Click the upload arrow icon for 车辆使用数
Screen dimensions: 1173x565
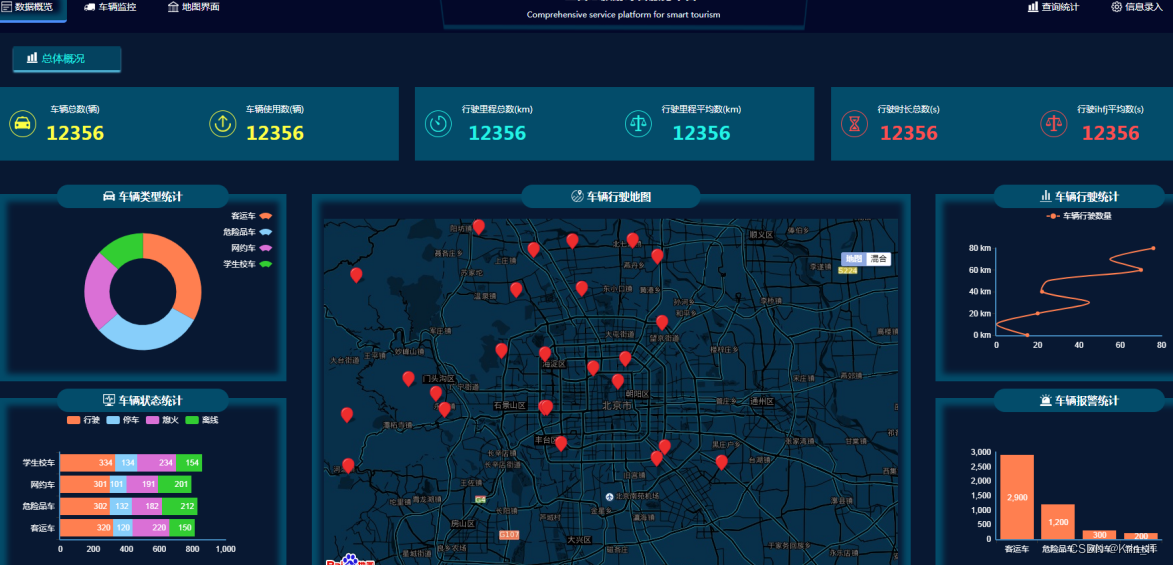[222, 123]
